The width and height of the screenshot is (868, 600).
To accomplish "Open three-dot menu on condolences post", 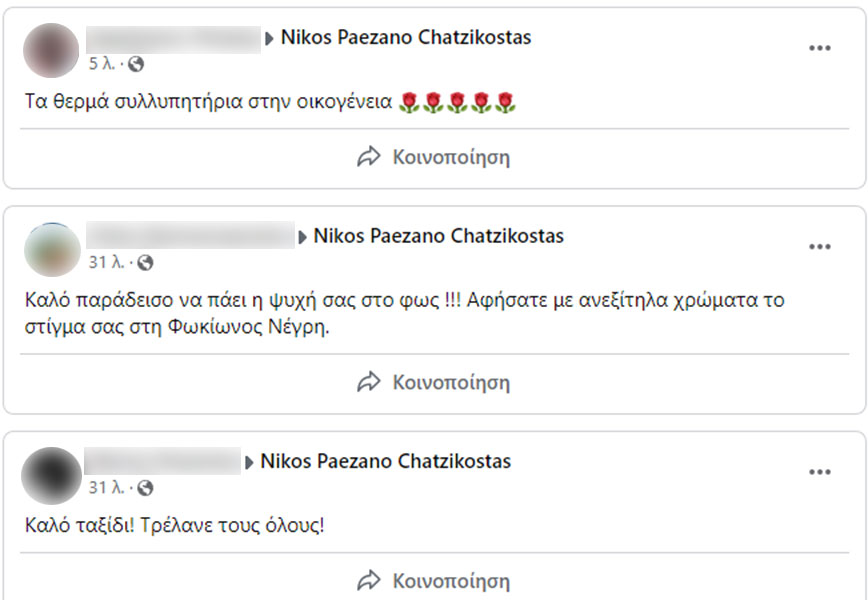I will pyautogui.click(x=820, y=48).
